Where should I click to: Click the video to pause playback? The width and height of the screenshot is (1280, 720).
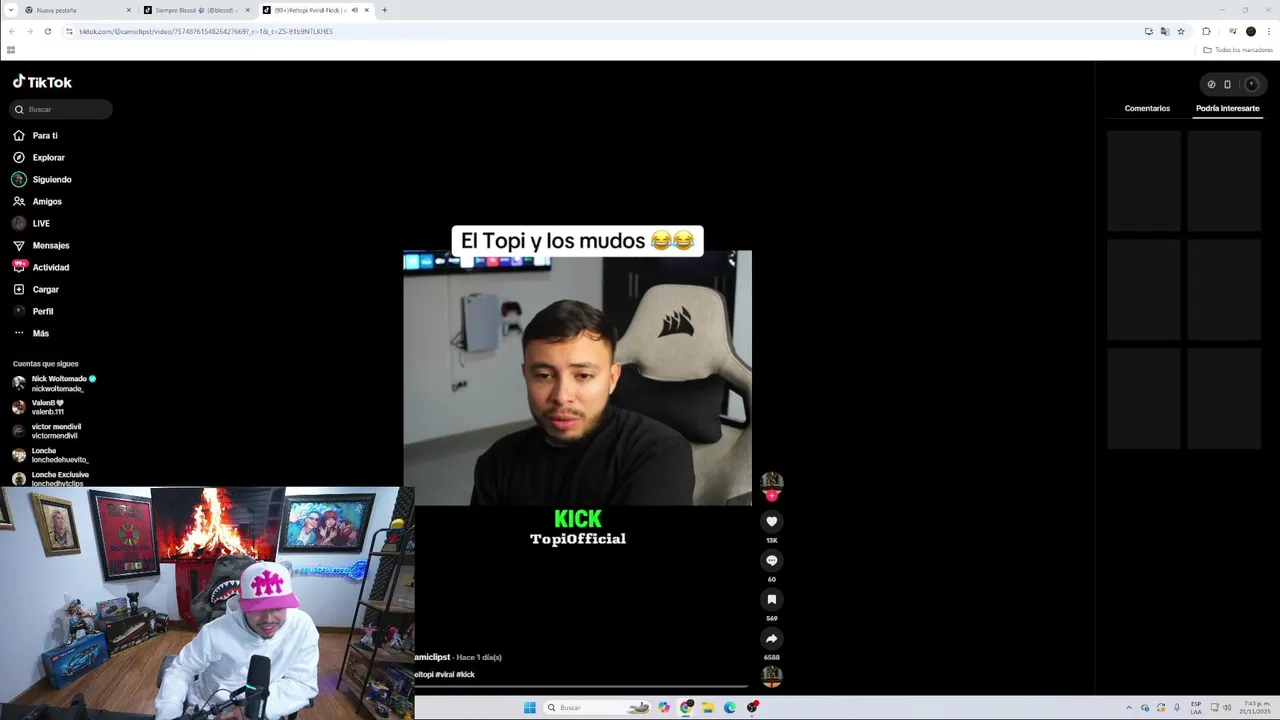coord(577,378)
